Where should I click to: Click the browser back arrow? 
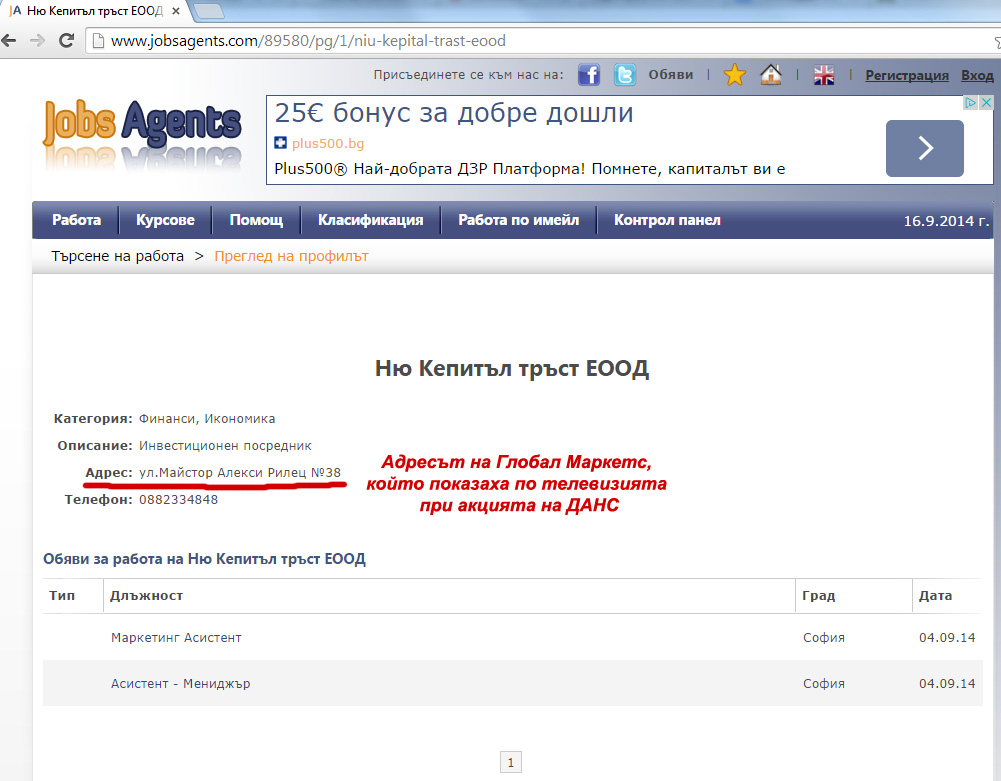click(x=9, y=41)
